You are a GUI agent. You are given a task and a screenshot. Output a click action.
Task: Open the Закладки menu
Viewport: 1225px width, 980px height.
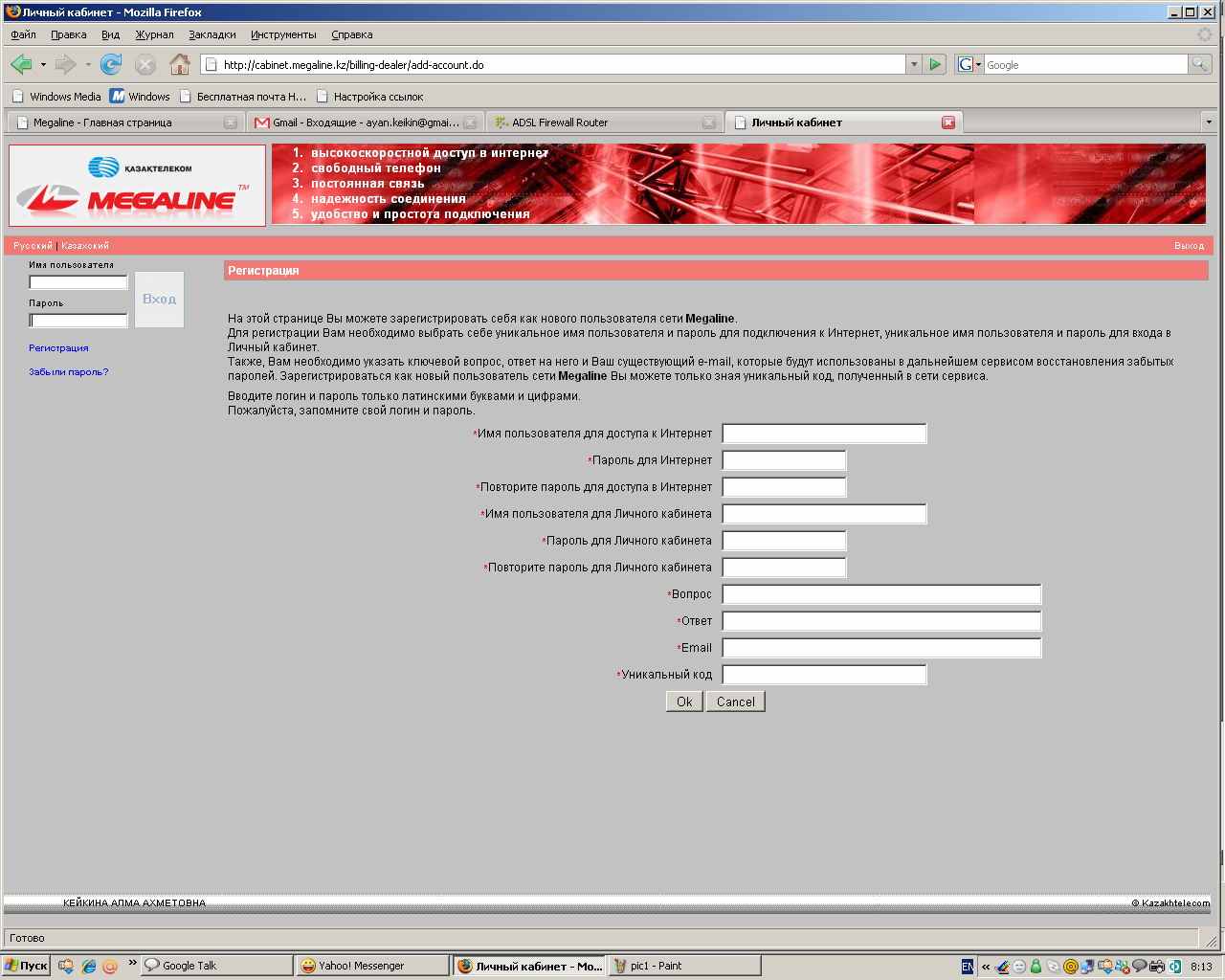point(212,34)
